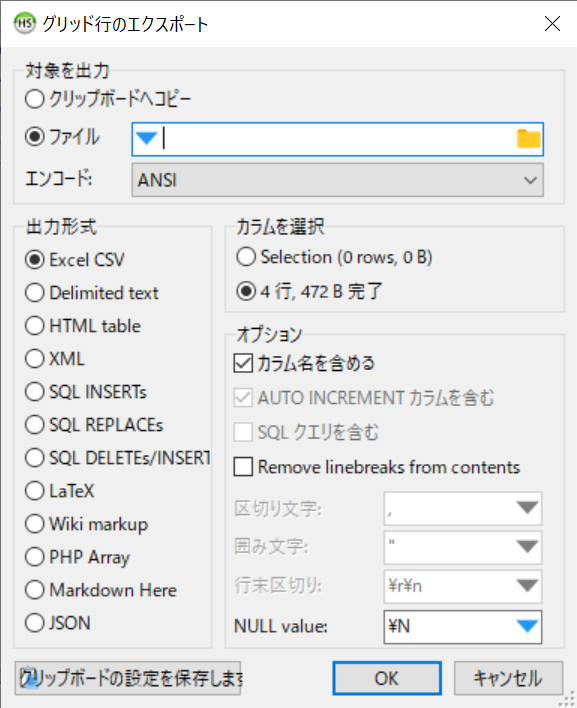The height and width of the screenshot is (708, 577).
Task: Open the NULL value blue arrow dropdown
Action: click(x=527, y=626)
